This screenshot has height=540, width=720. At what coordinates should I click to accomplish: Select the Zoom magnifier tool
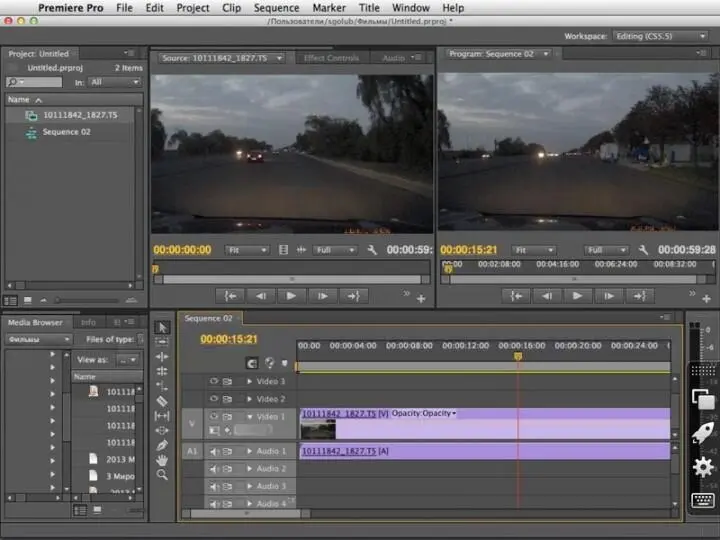tap(162, 474)
